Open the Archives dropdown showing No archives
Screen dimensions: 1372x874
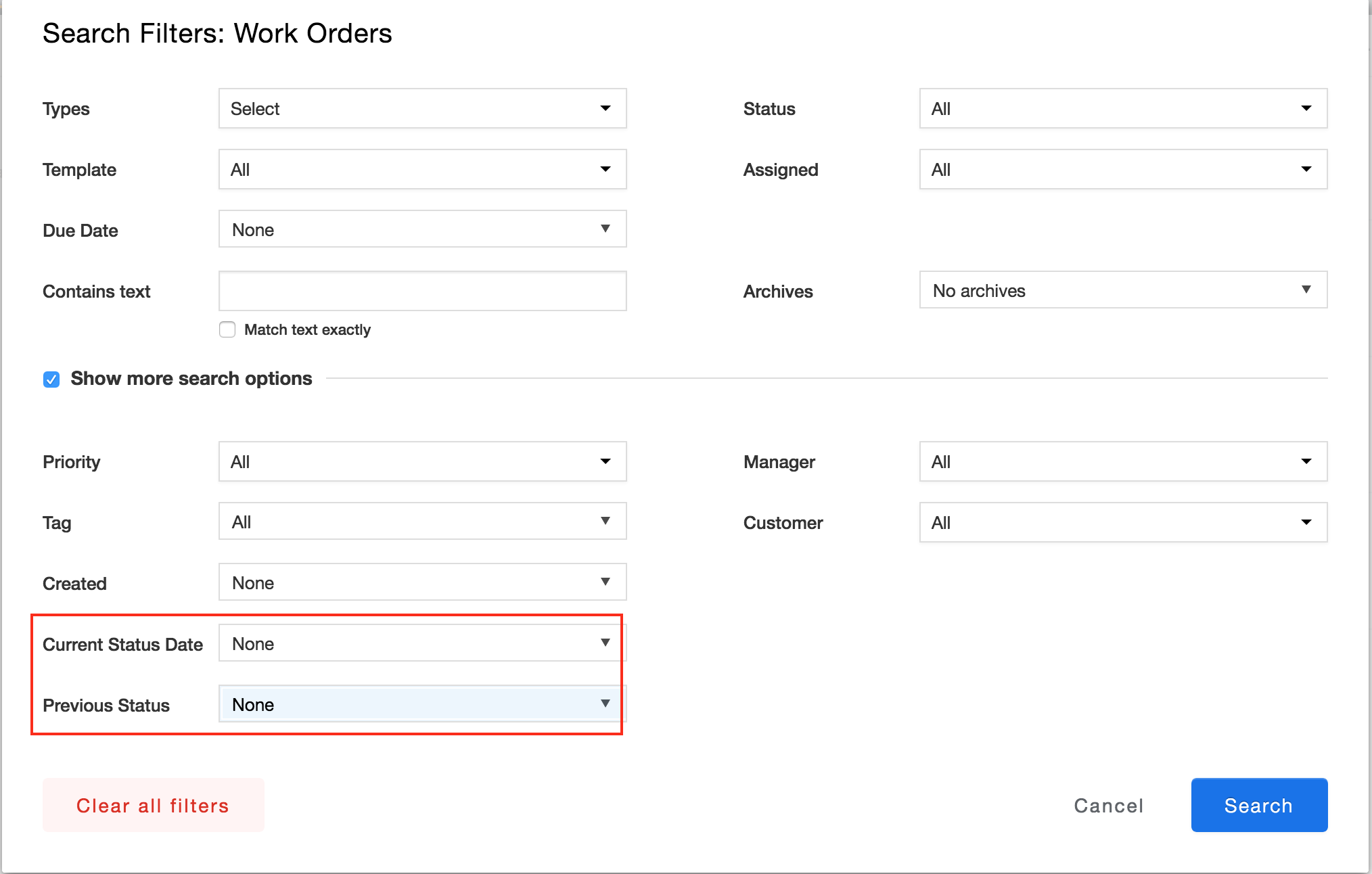1123,290
